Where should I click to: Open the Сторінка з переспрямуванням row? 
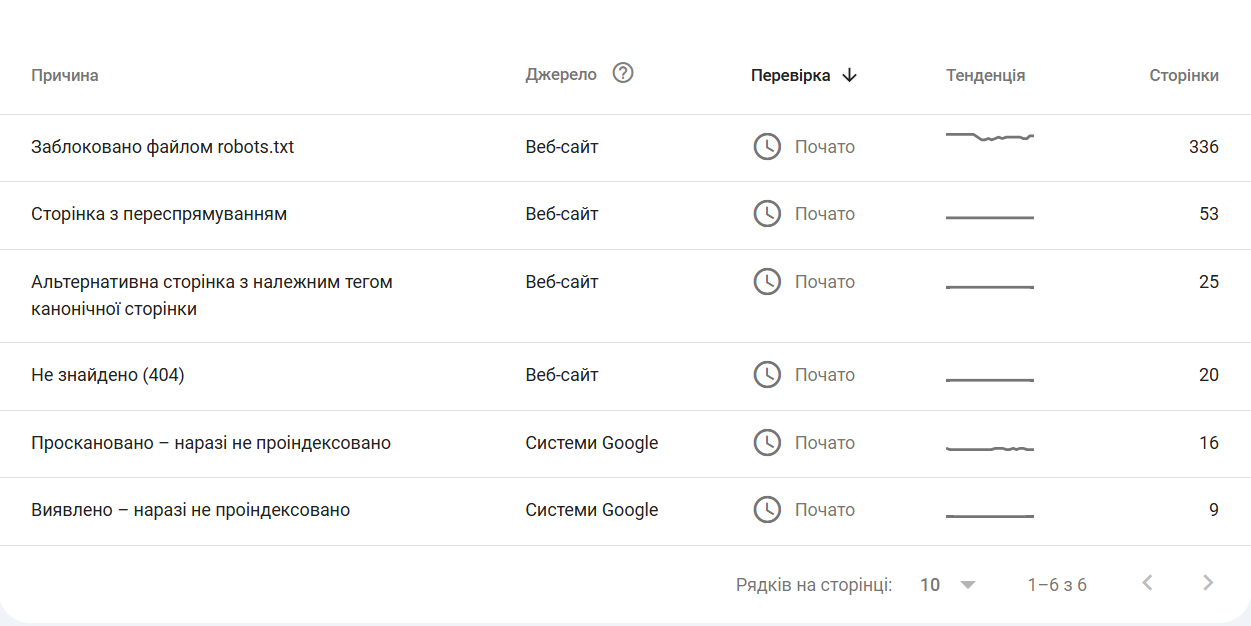click(x=159, y=214)
